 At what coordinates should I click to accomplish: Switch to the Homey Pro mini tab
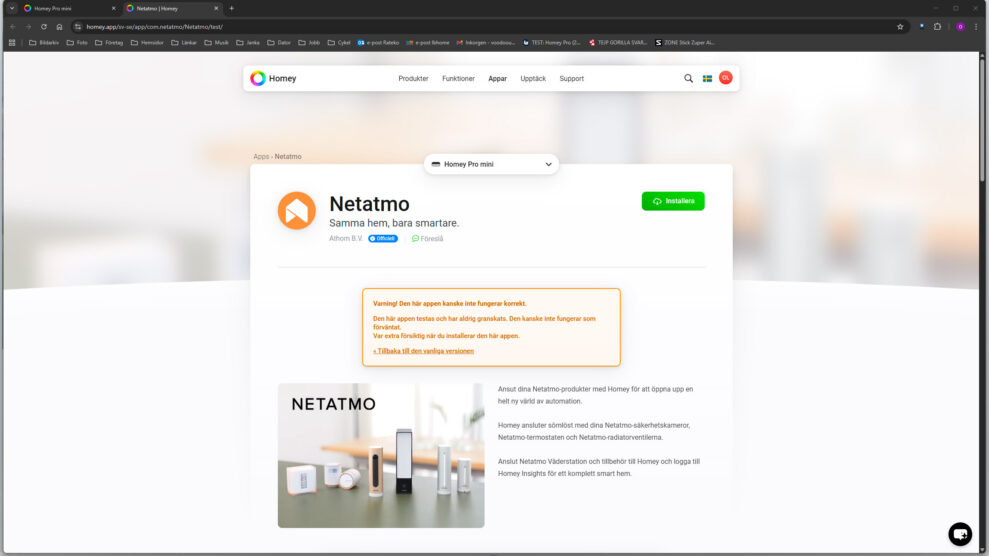66,8
